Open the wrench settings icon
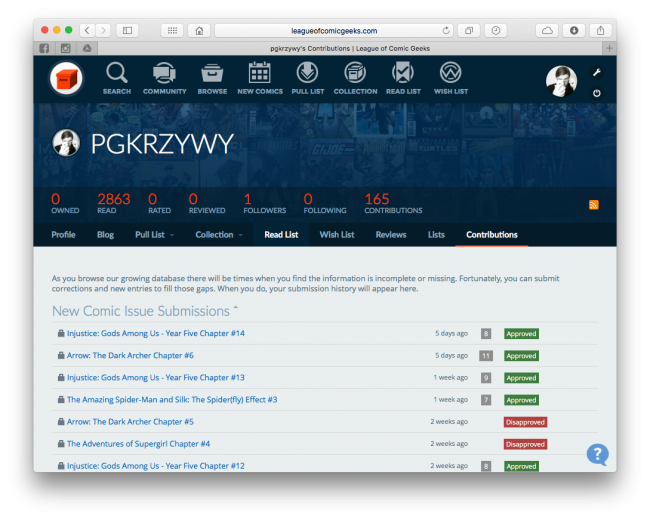Screen dimensions: 650x520 click(x=597, y=73)
